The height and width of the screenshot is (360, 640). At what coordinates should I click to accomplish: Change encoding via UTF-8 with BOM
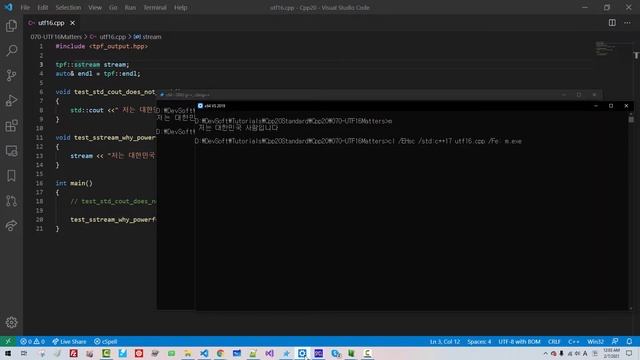pos(519,341)
